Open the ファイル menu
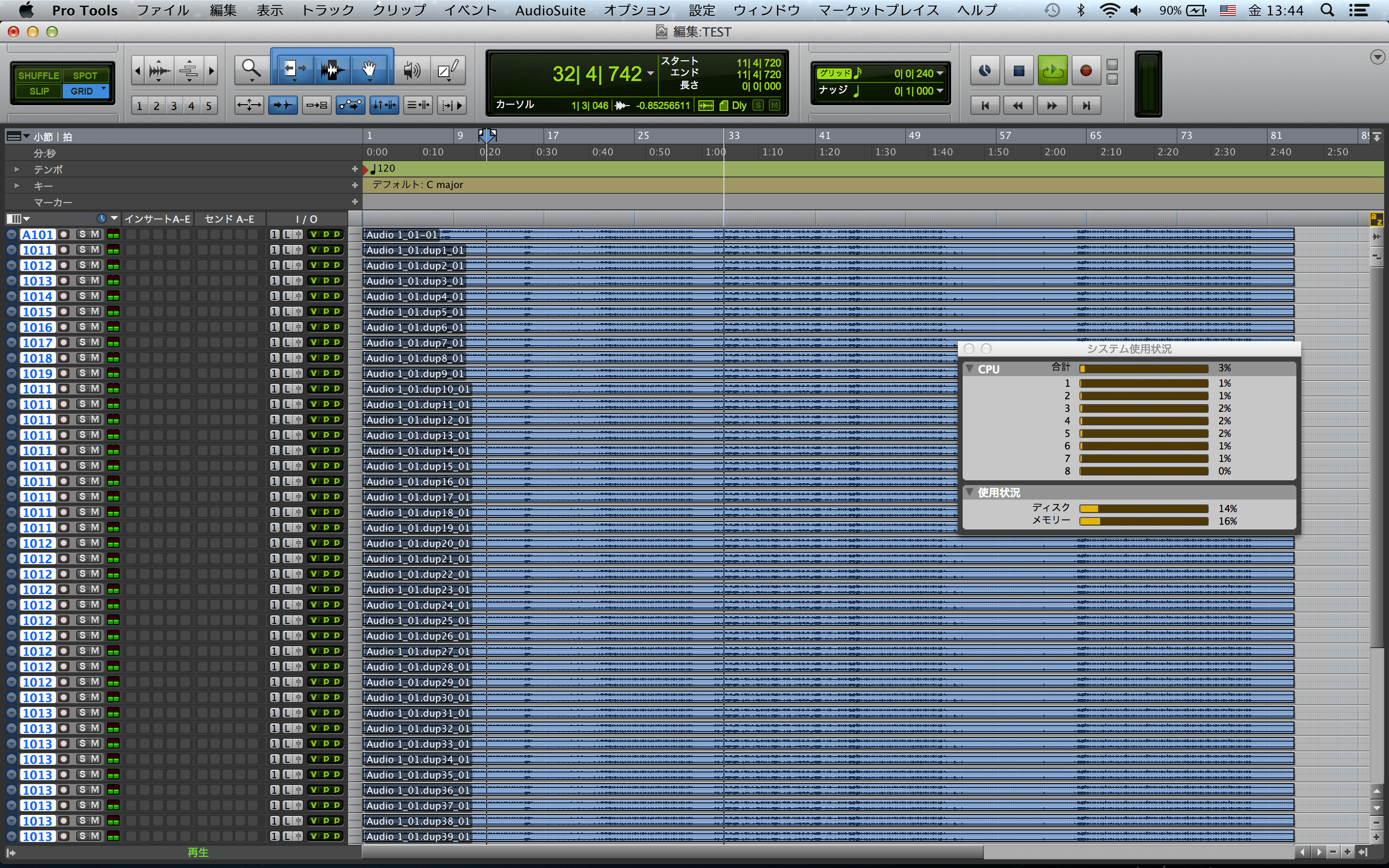 pyautogui.click(x=163, y=10)
